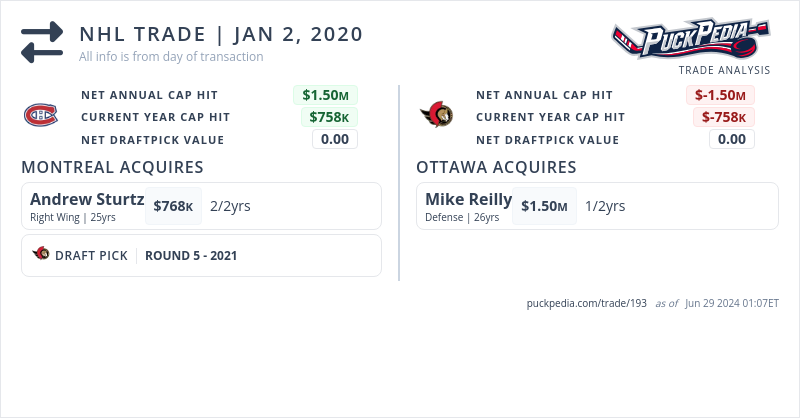Screen dimensions: 800x418
Task: Click Montreal's 0.00 net draftpick value
Action: click(x=335, y=139)
